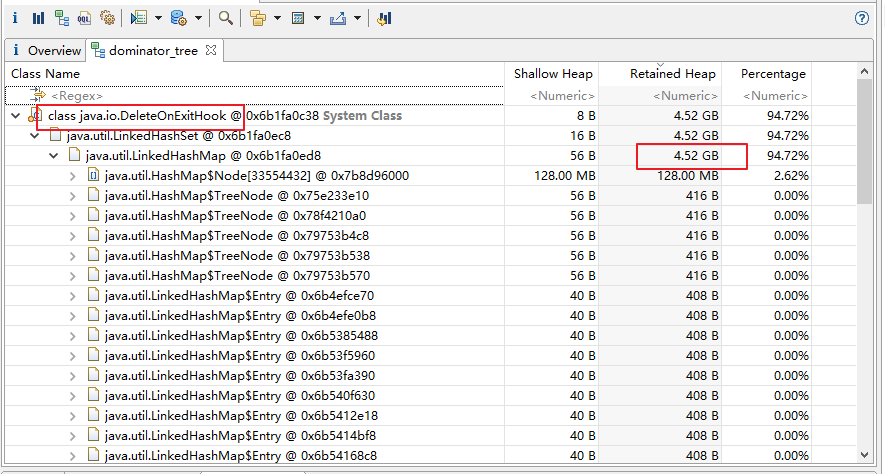Collapse the java.util.LinkedHashMap node
Image resolution: width=885 pixels, height=474 pixels.
54,156
